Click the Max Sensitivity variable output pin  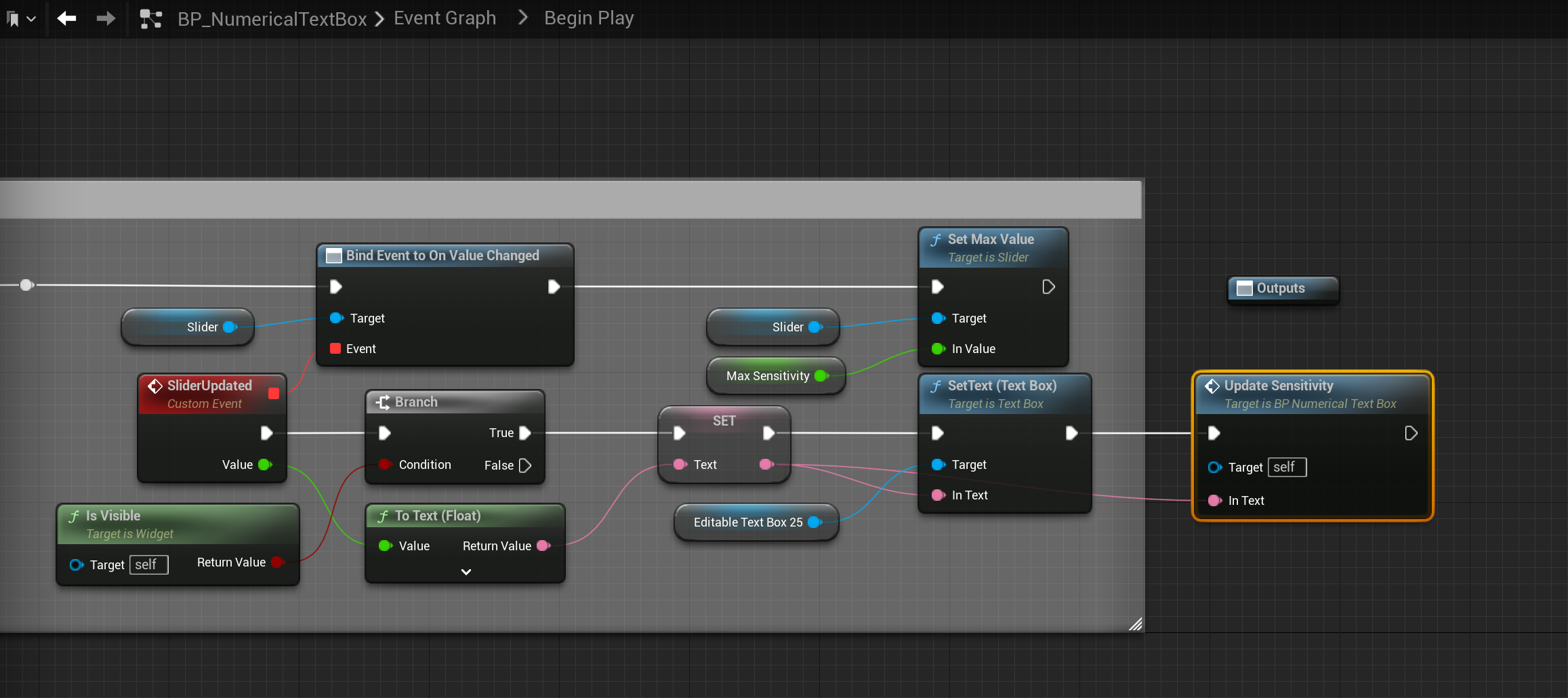[821, 376]
